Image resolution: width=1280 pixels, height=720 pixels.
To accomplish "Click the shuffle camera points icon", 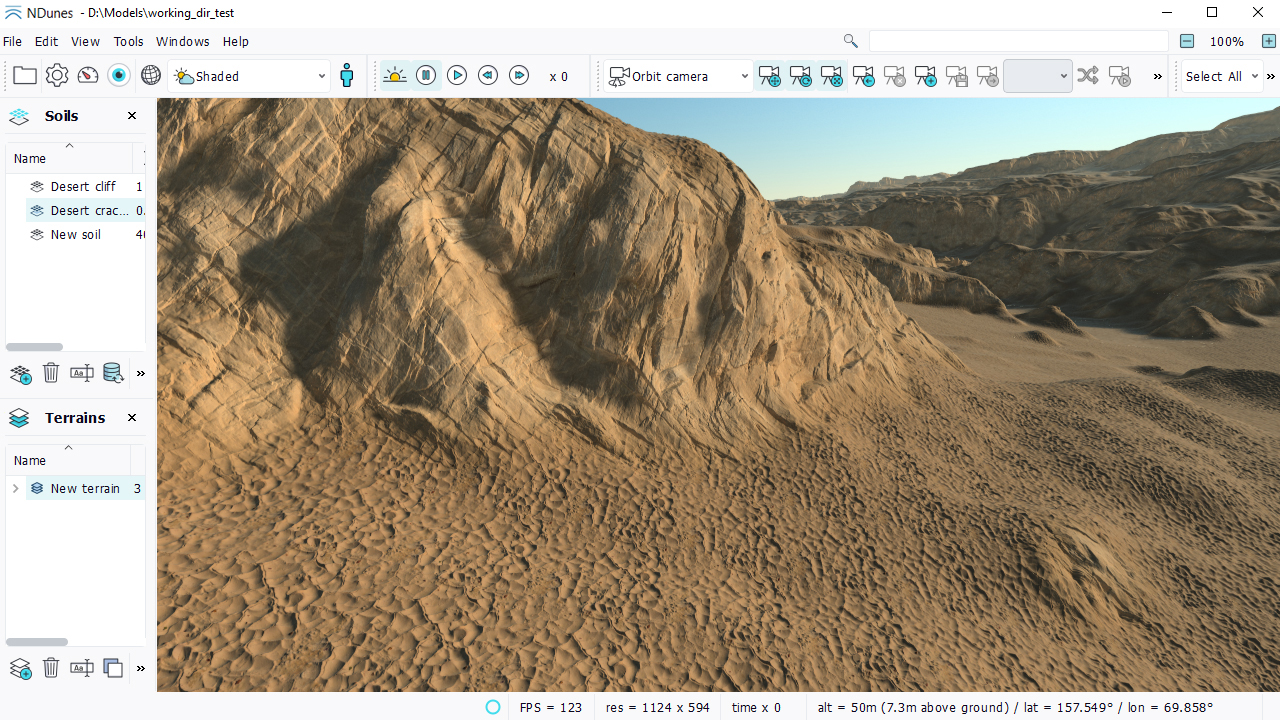I will point(1088,76).
